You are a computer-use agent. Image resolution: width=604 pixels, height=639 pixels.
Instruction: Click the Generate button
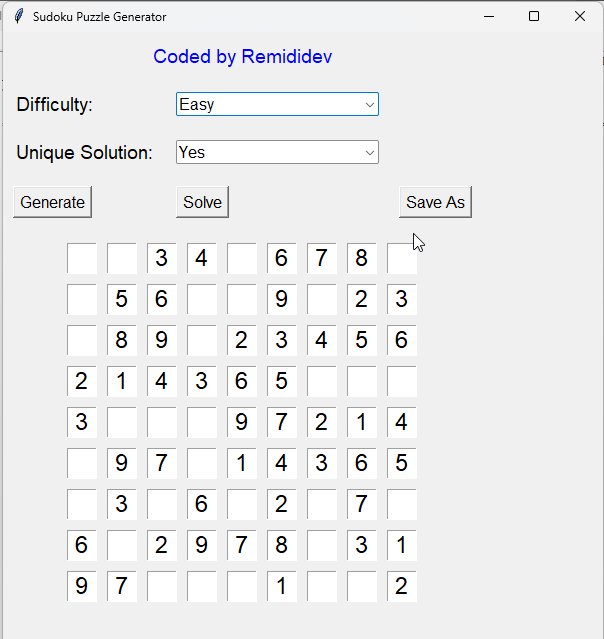(52, 202)
